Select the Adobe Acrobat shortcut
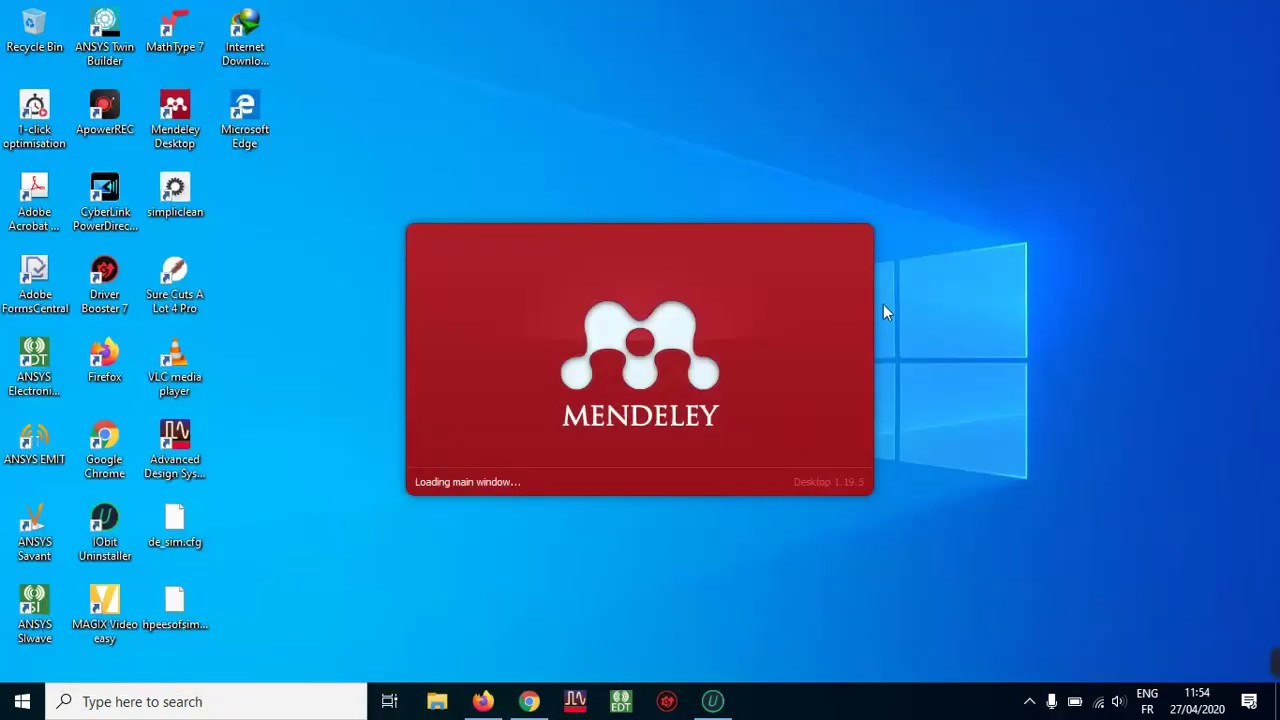The image size is (1280, 720). tap(34, 203)
